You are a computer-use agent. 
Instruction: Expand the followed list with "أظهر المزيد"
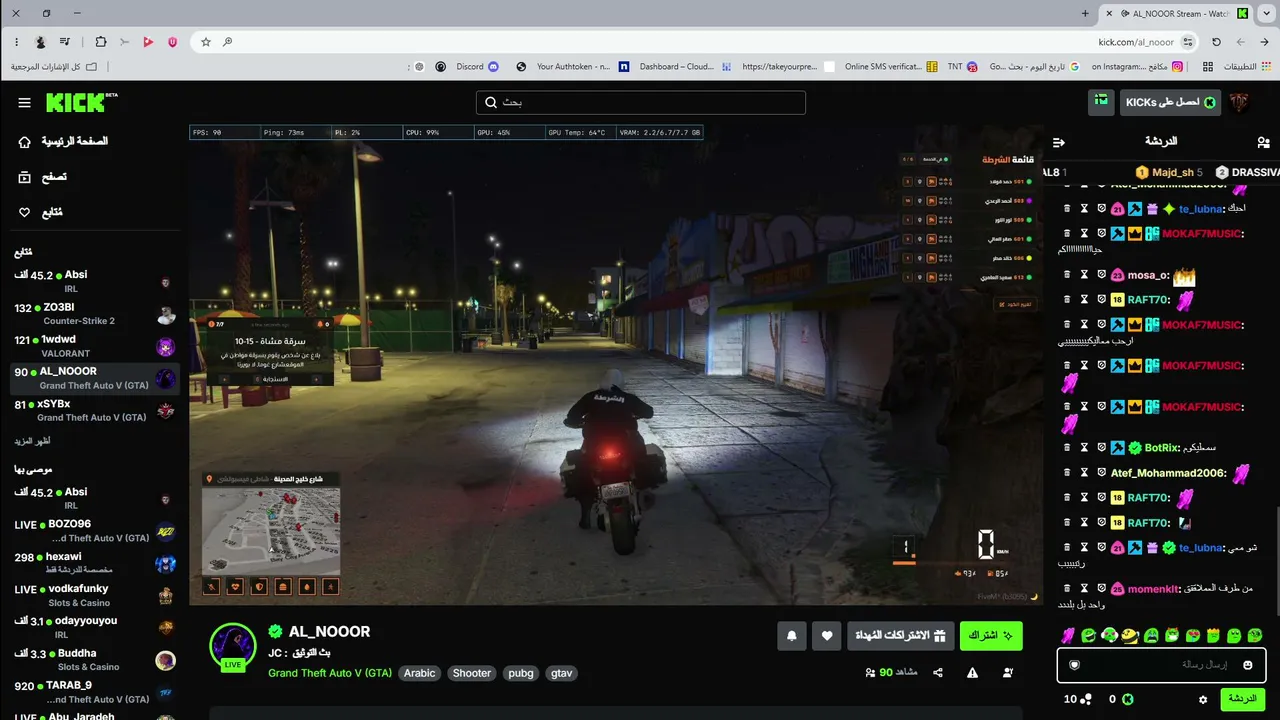point(32,441)
